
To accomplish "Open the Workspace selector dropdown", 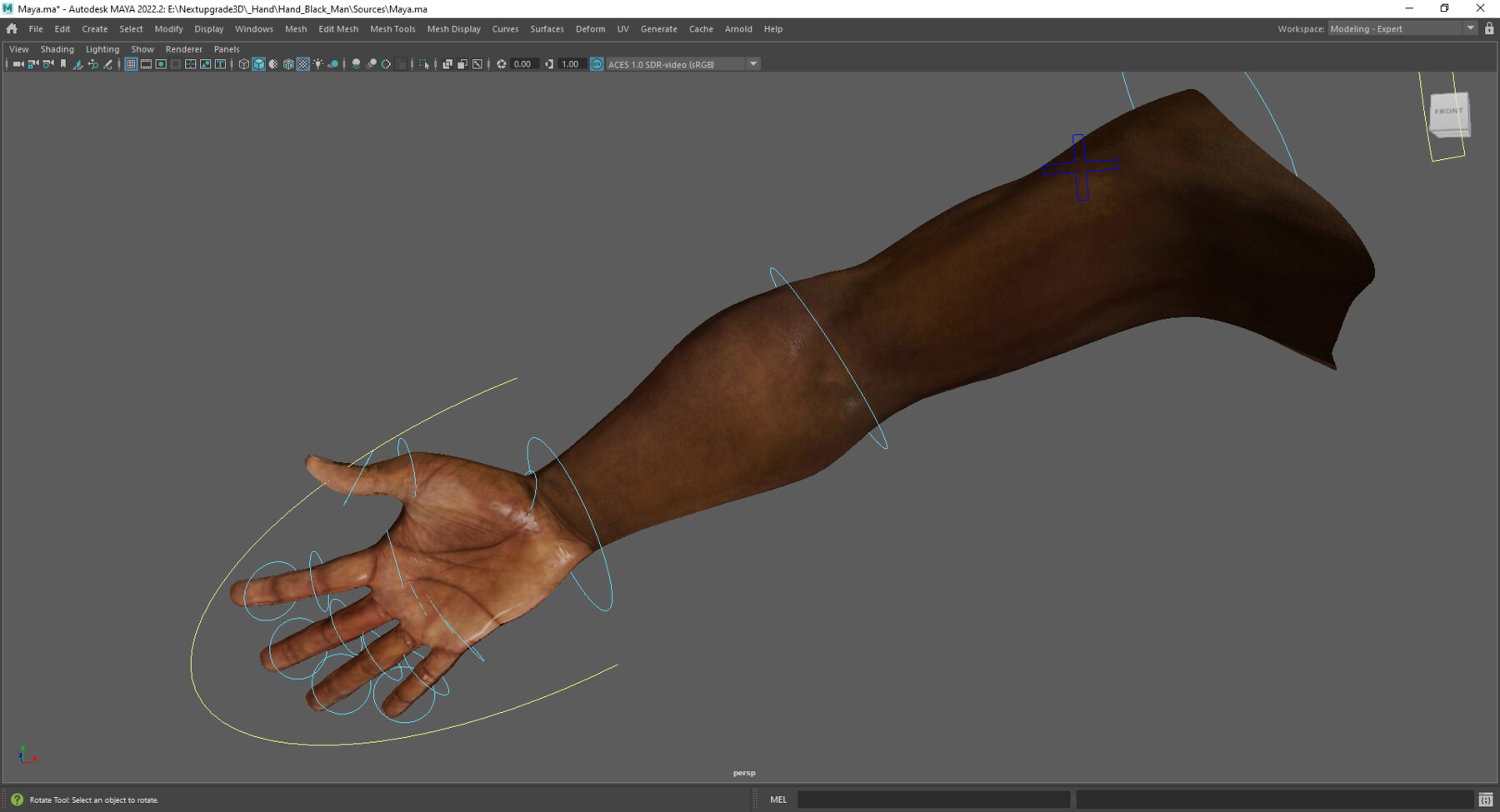I will [x=1400, y=27].
